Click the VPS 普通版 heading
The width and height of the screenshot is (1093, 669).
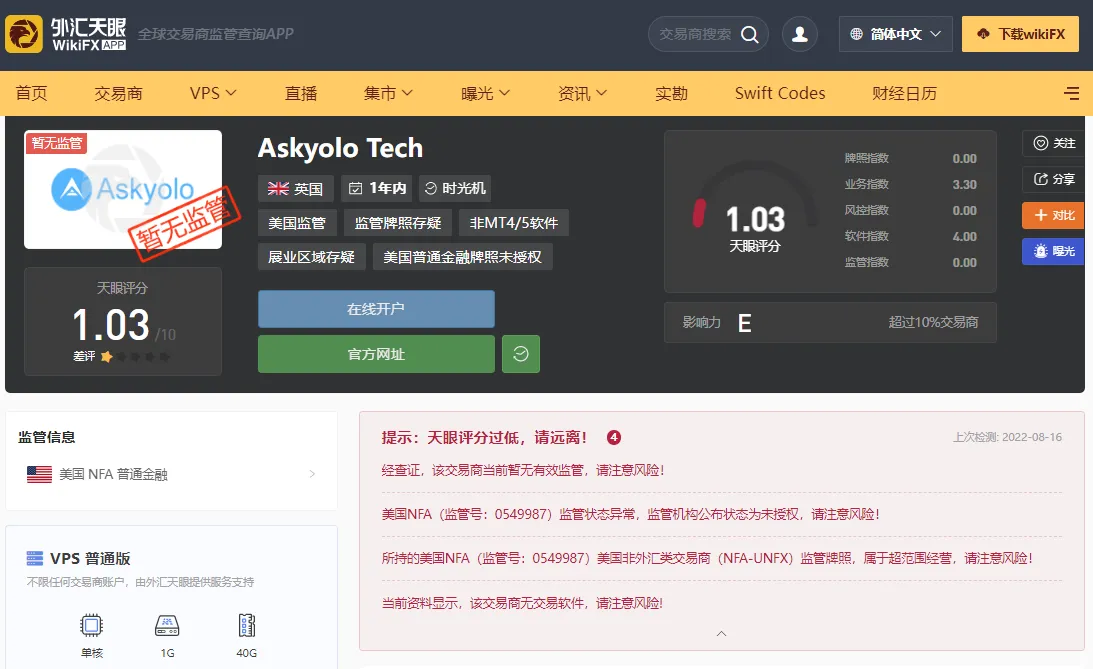(x=90, y=558)
